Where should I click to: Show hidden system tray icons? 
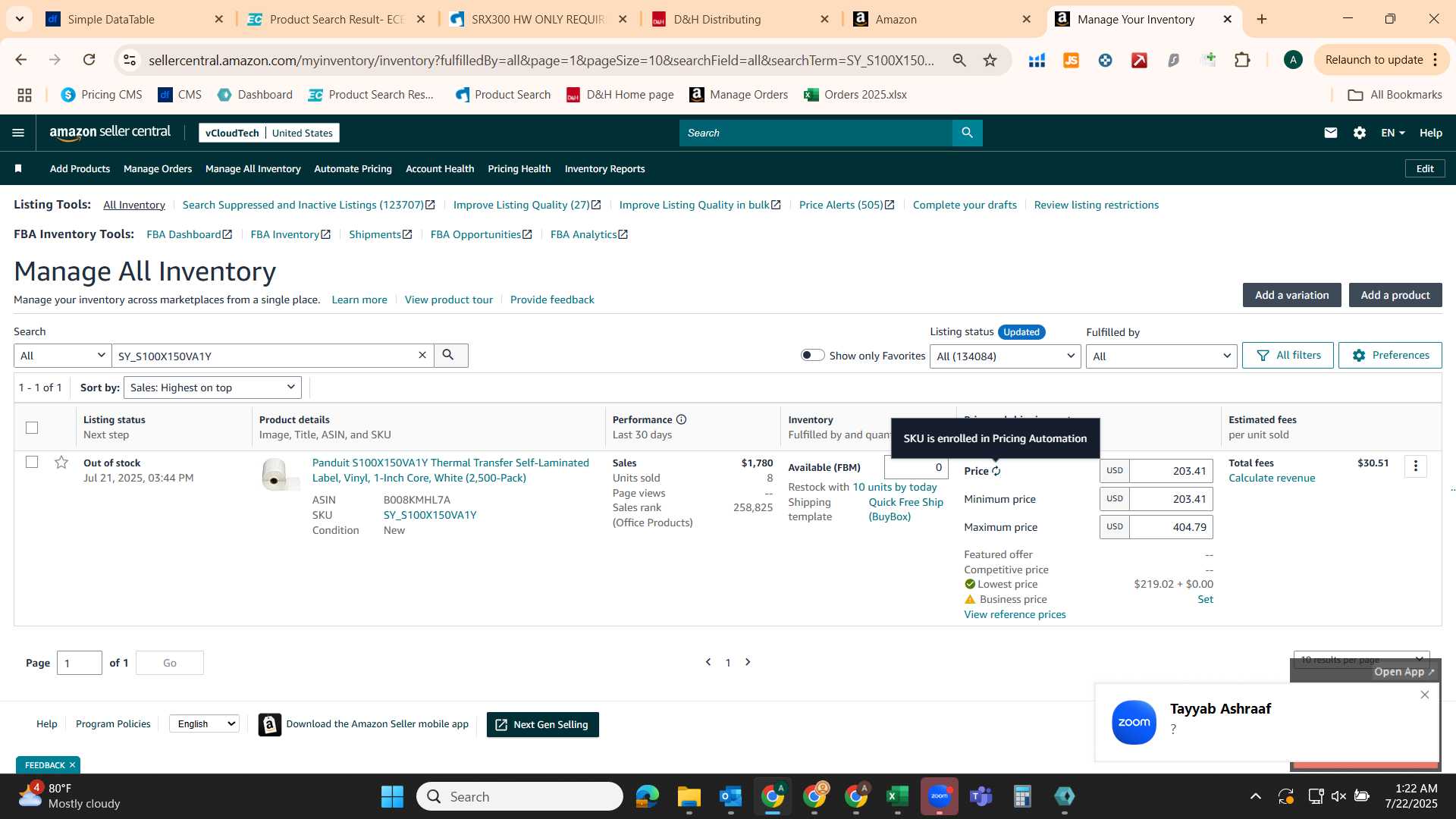coord(1255,796)
